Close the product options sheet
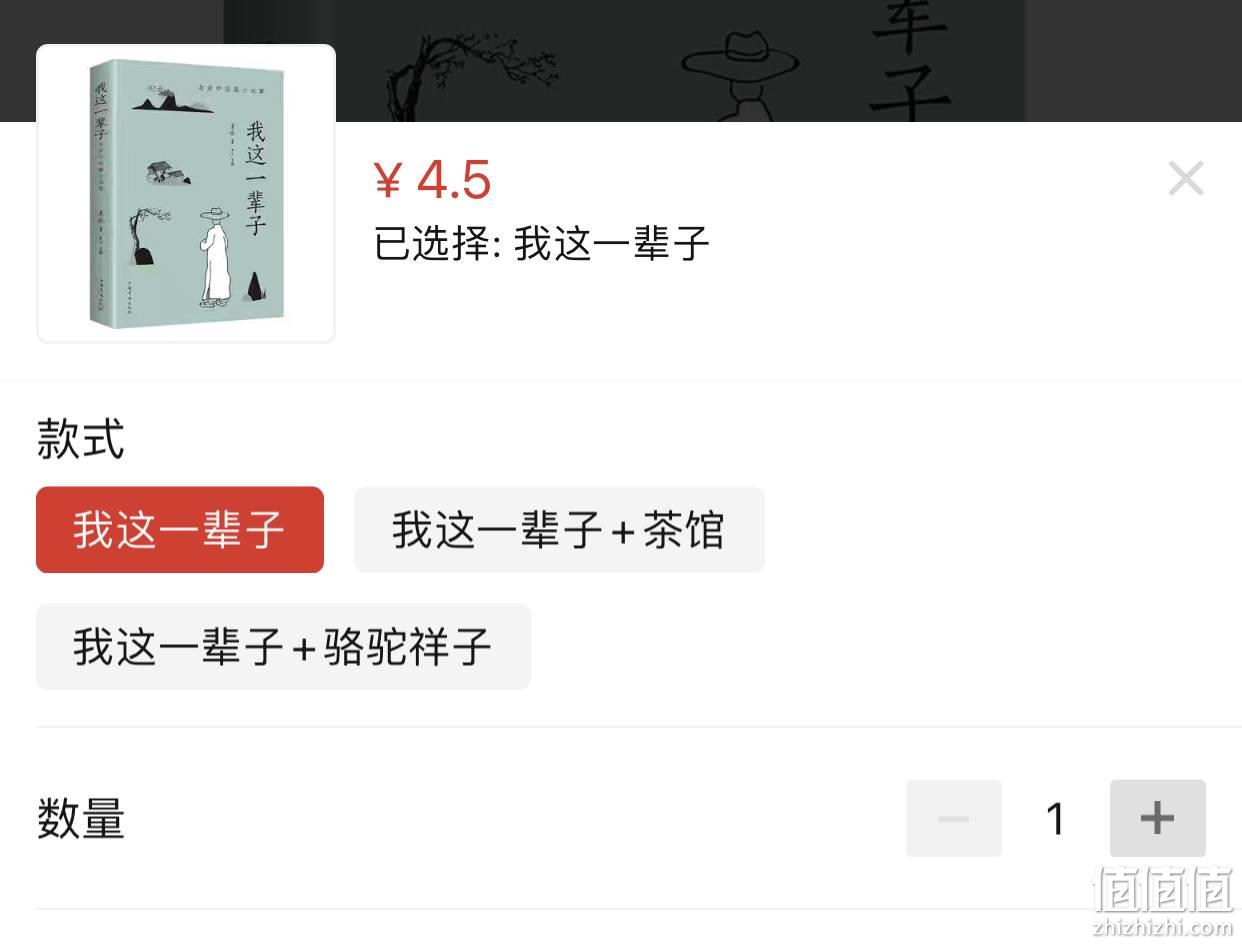 pyautogui.click(x=1186, y=179)
